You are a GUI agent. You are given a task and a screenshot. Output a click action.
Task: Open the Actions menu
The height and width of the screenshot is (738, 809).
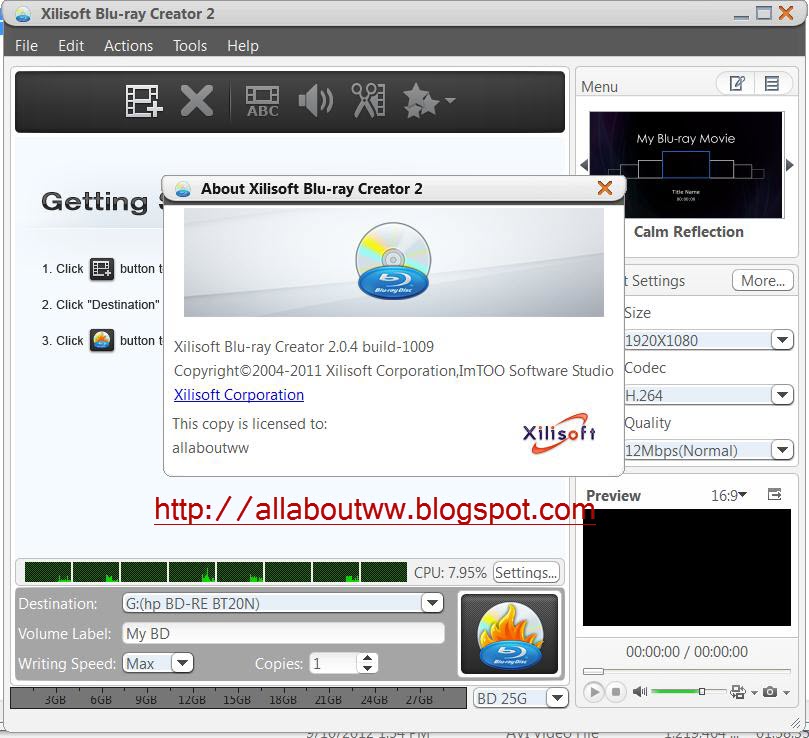coord(128,46)
